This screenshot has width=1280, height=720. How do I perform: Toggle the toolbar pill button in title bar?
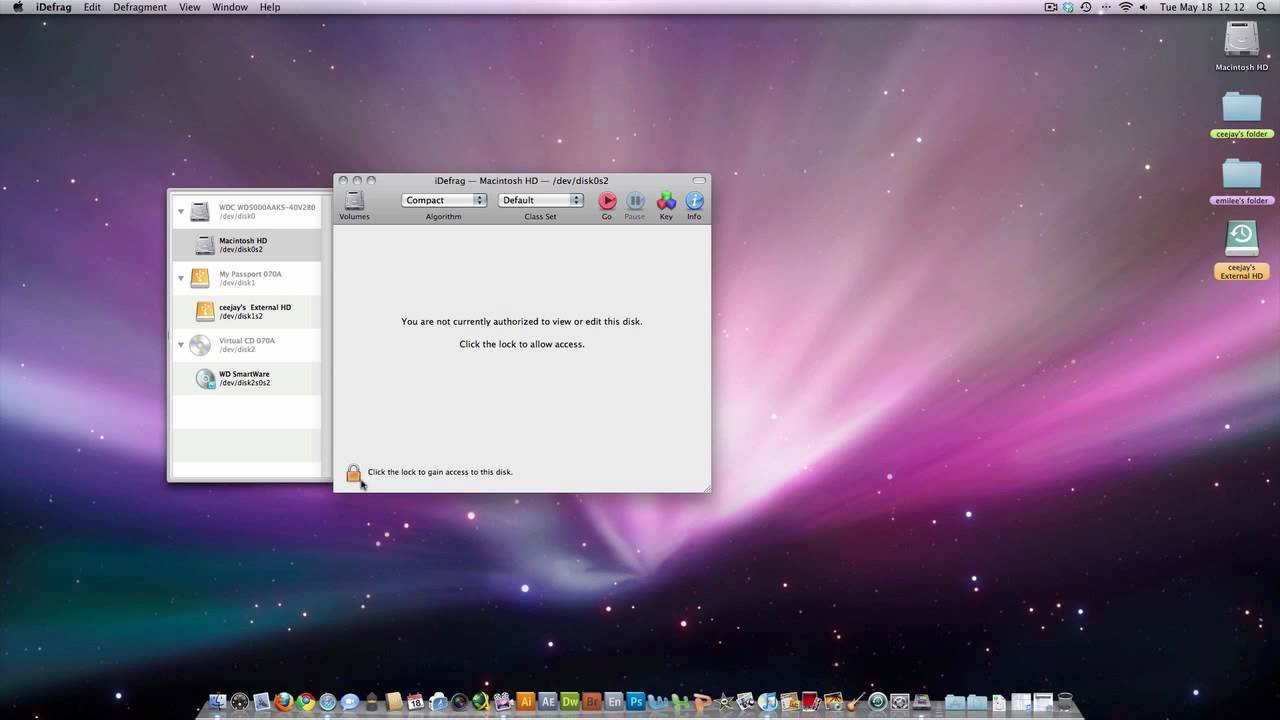(x=699, y=181)
